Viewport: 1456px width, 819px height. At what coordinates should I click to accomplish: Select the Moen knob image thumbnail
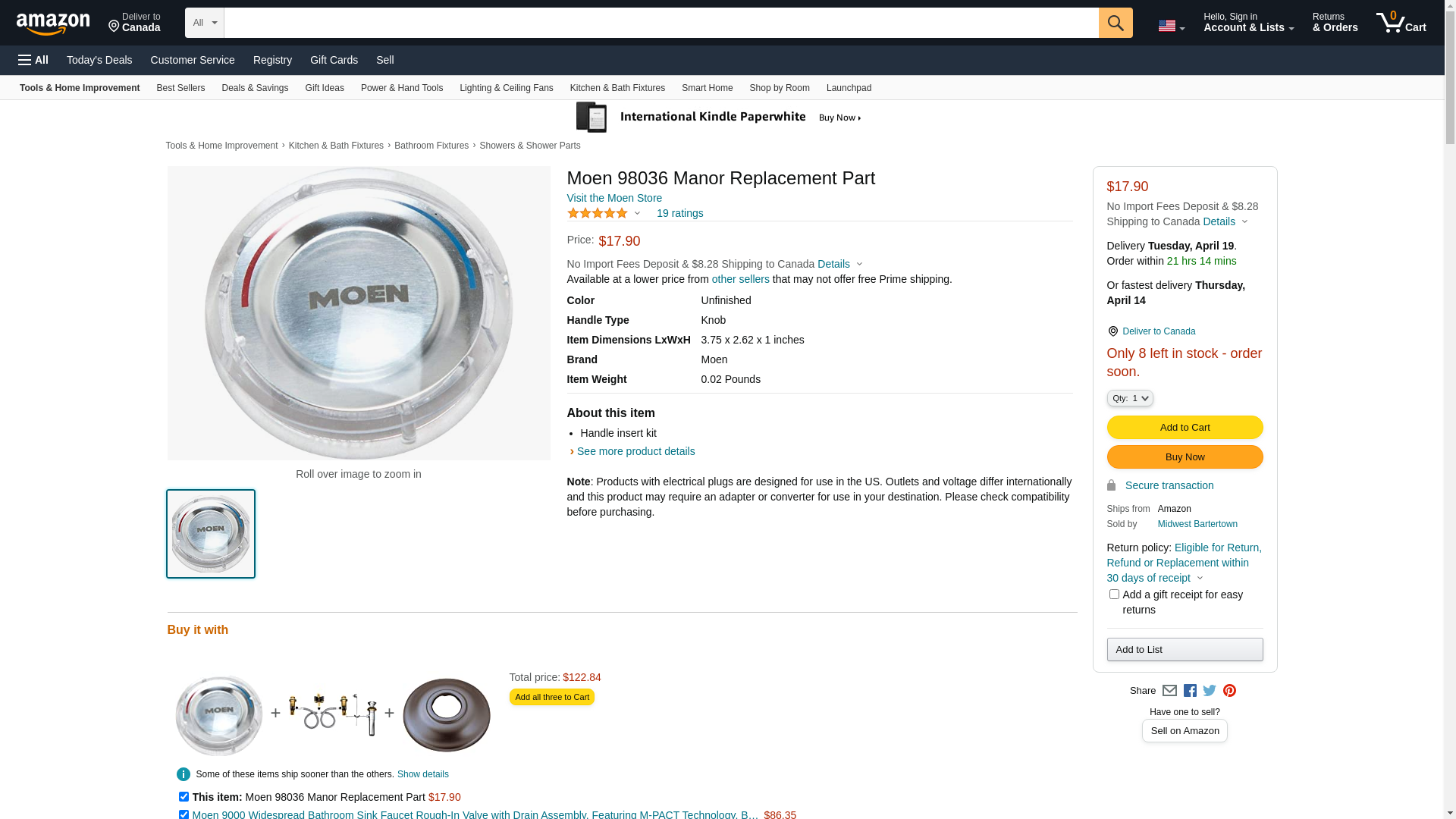click(211, 534)
